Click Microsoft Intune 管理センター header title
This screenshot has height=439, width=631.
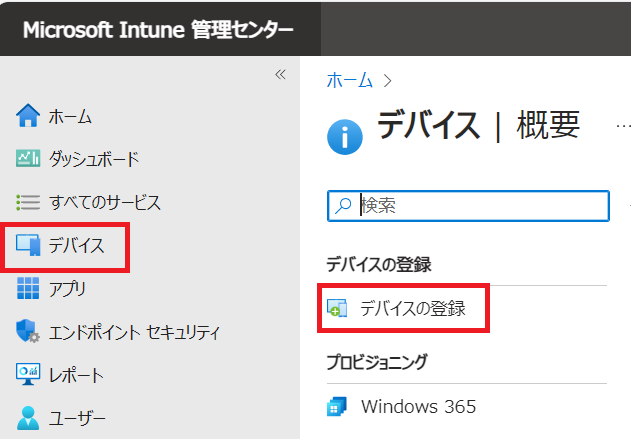point(158,30)
